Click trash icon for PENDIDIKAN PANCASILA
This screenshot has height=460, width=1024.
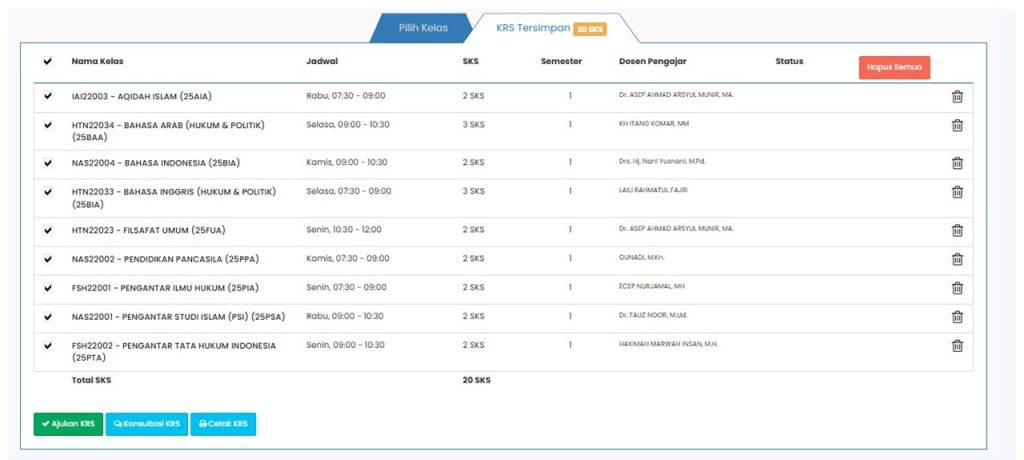click(957, 259)
